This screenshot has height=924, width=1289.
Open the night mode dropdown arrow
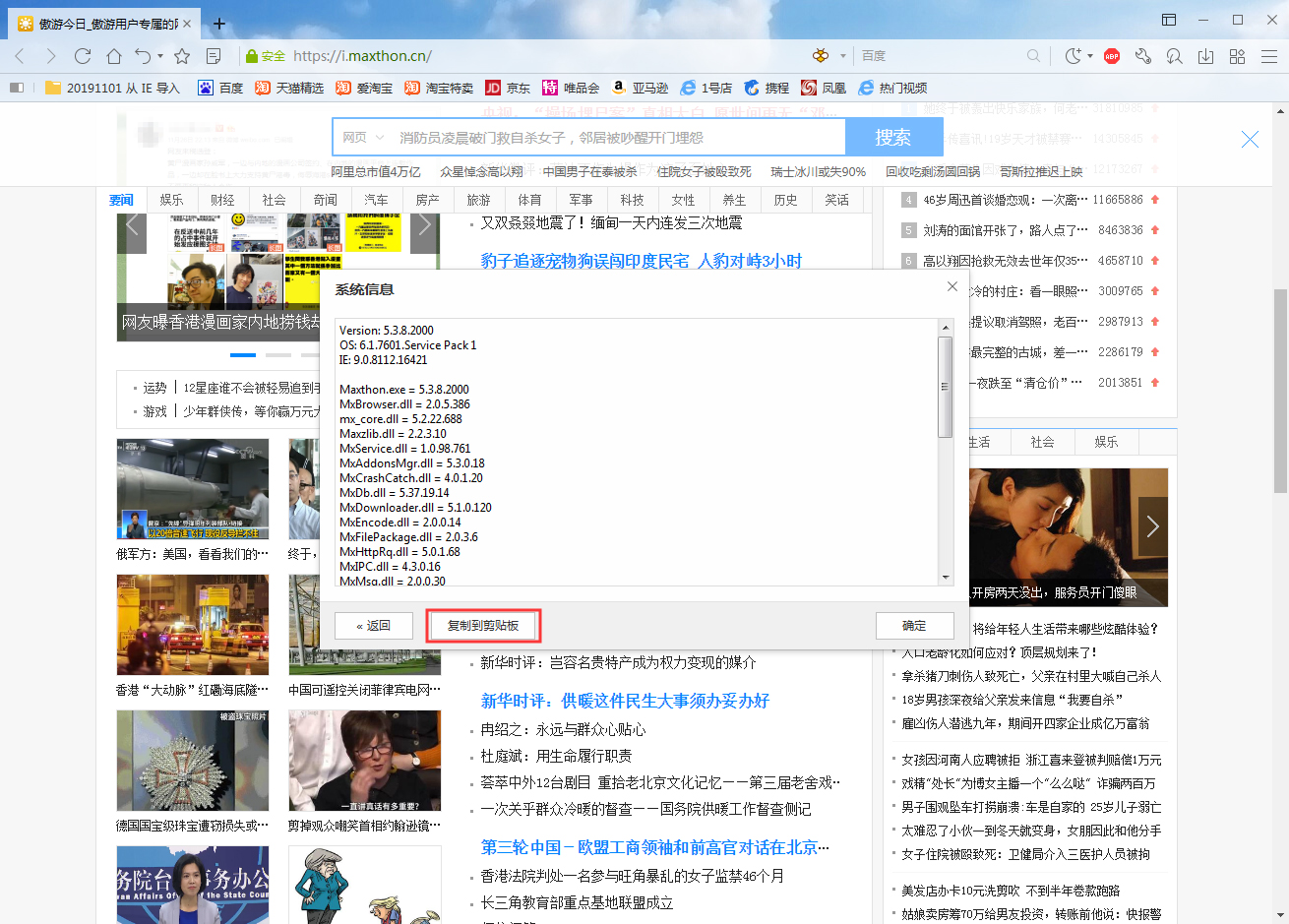(x=1091, y=57)
